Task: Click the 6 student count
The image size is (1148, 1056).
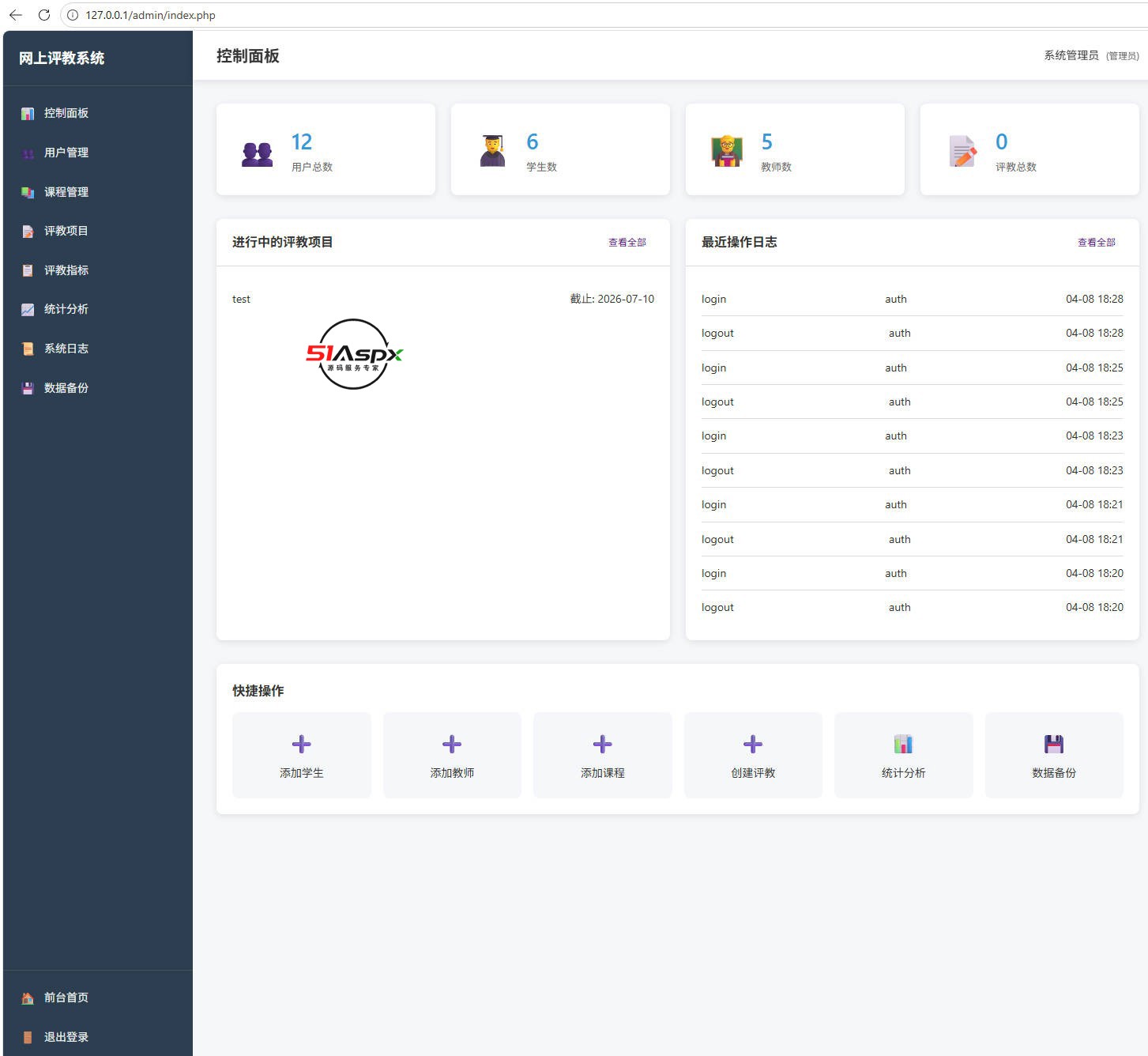Action: (533, 142)
